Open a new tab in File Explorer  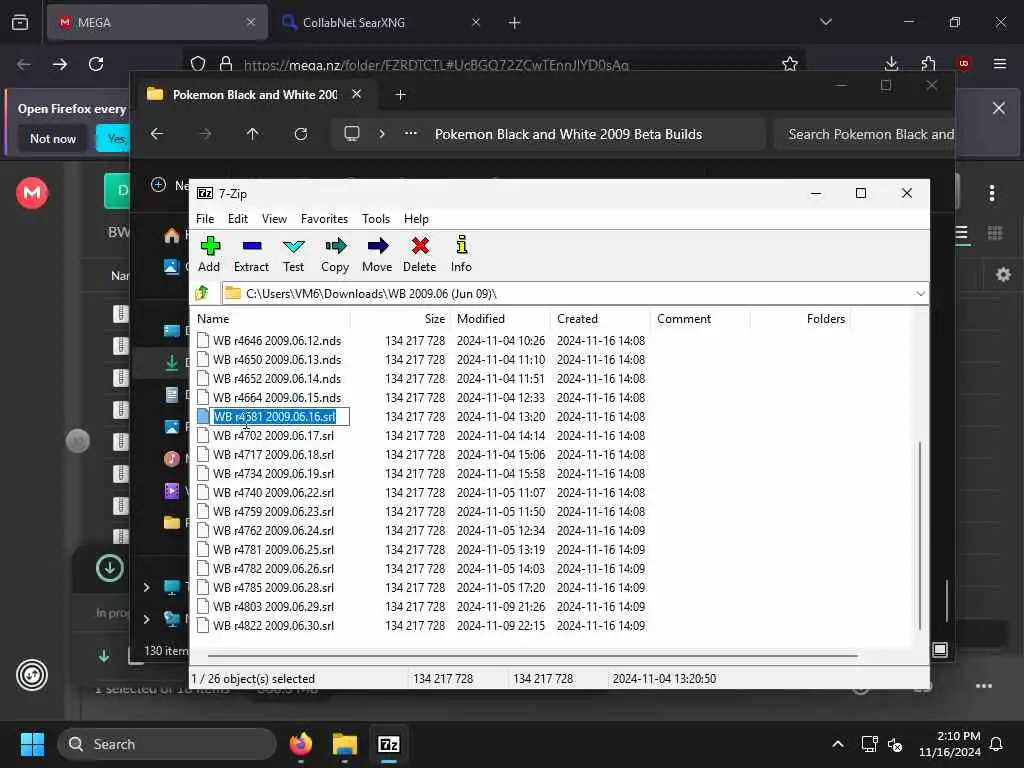click(400, 95)
